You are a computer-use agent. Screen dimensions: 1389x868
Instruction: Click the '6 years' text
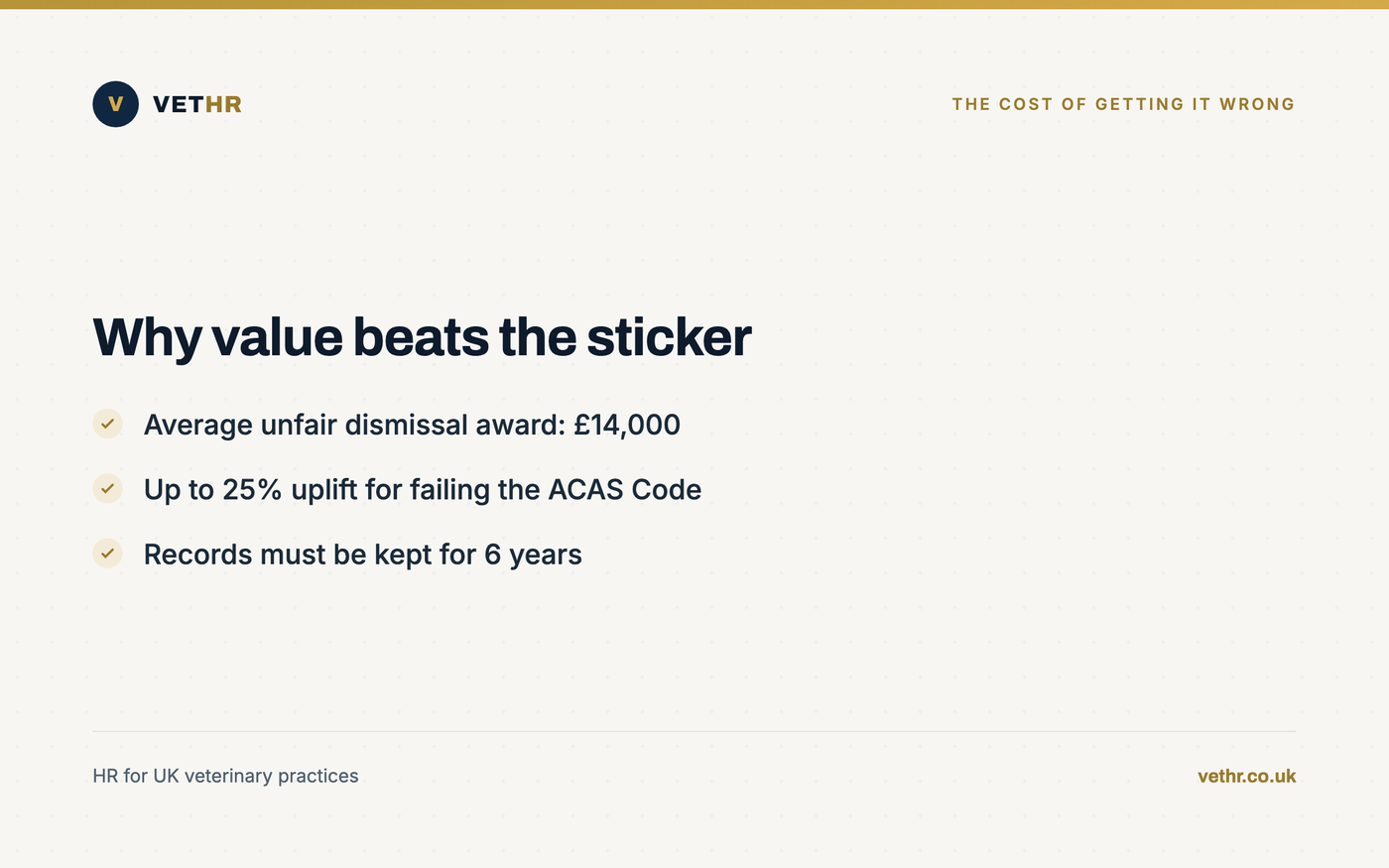tap(533, 555)
